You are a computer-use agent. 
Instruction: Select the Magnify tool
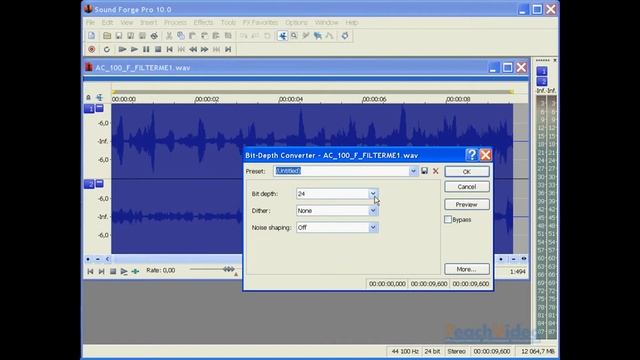pos(294,36)
